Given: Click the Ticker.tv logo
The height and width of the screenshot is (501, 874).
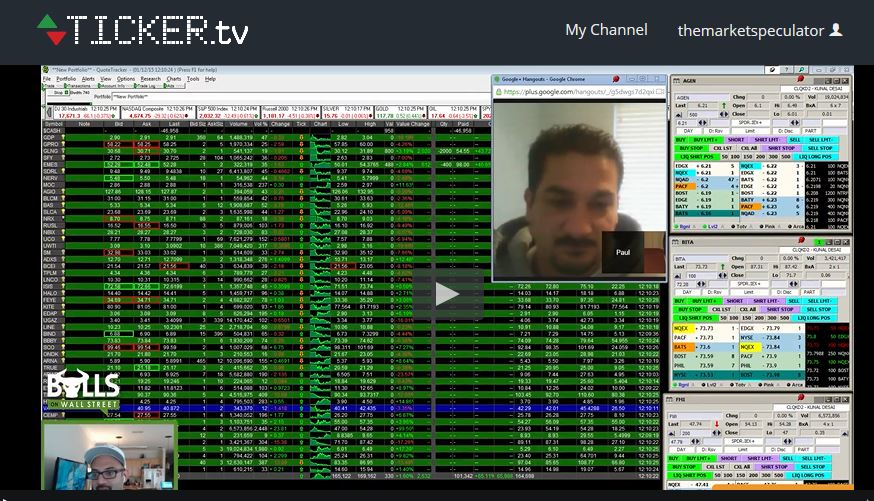Looking at the screenshot, I should (x=143, y=30).
